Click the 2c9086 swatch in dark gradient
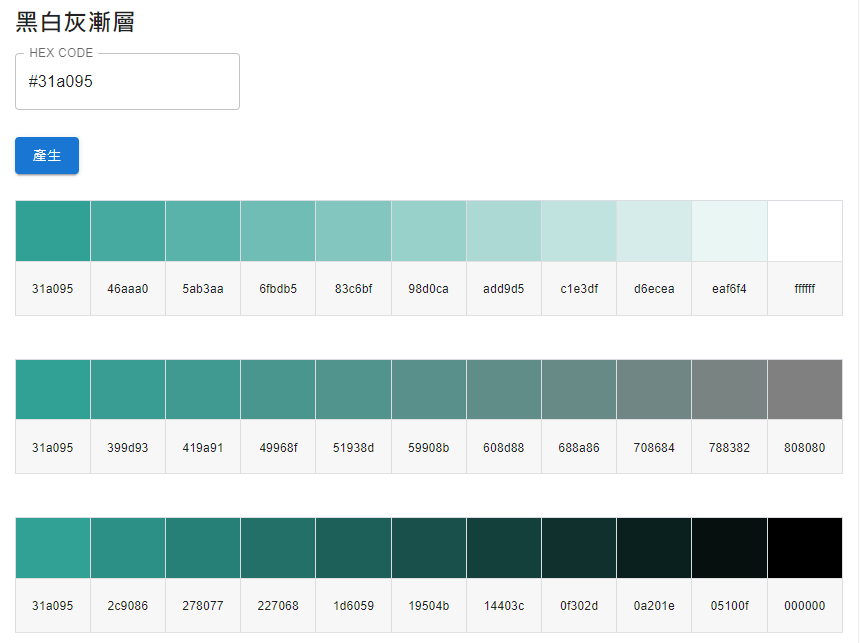The width and height of the screenshot is (860, 643). point(127,546)
